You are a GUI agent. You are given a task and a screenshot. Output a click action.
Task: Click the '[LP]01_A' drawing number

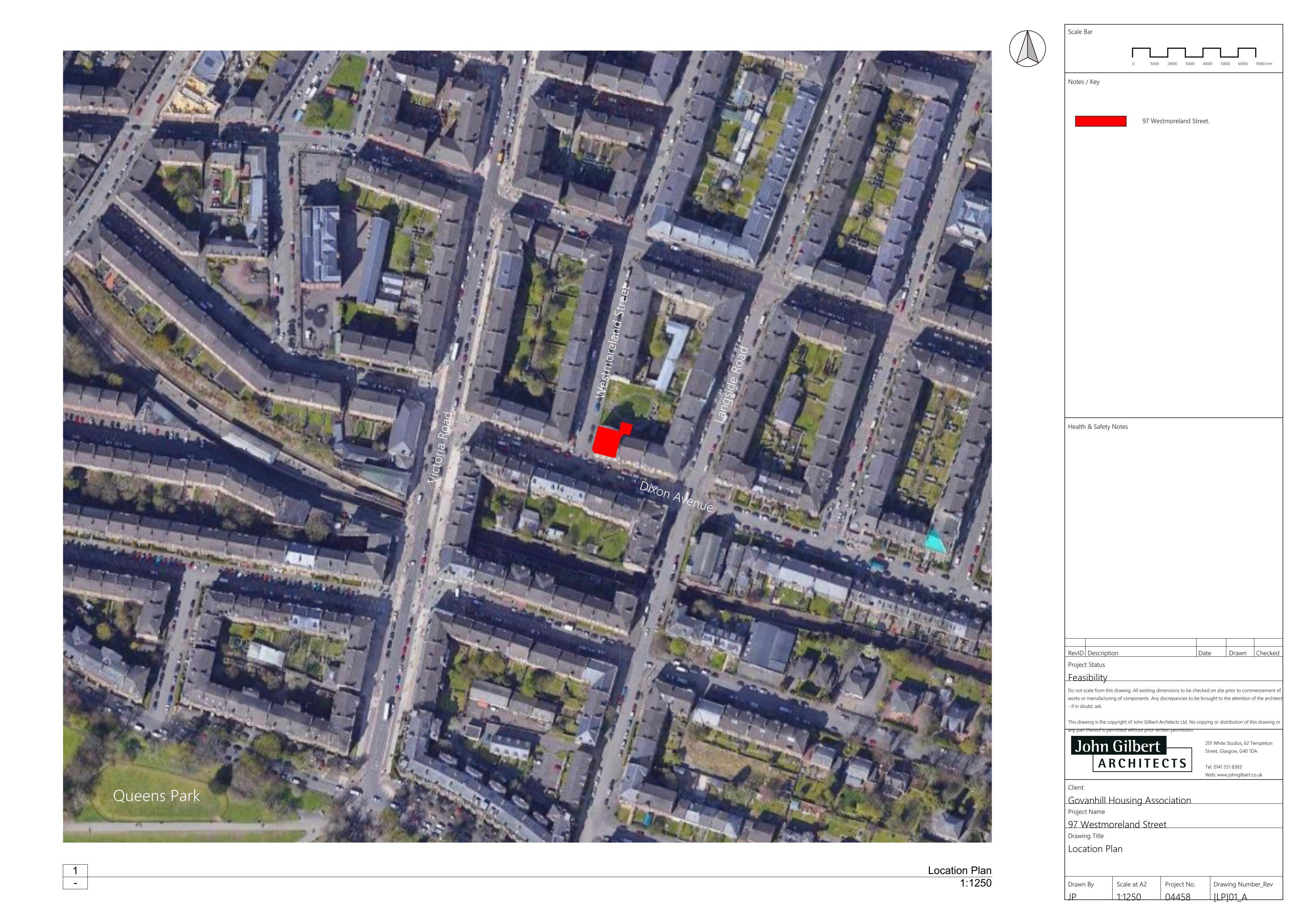point(1230,897)
